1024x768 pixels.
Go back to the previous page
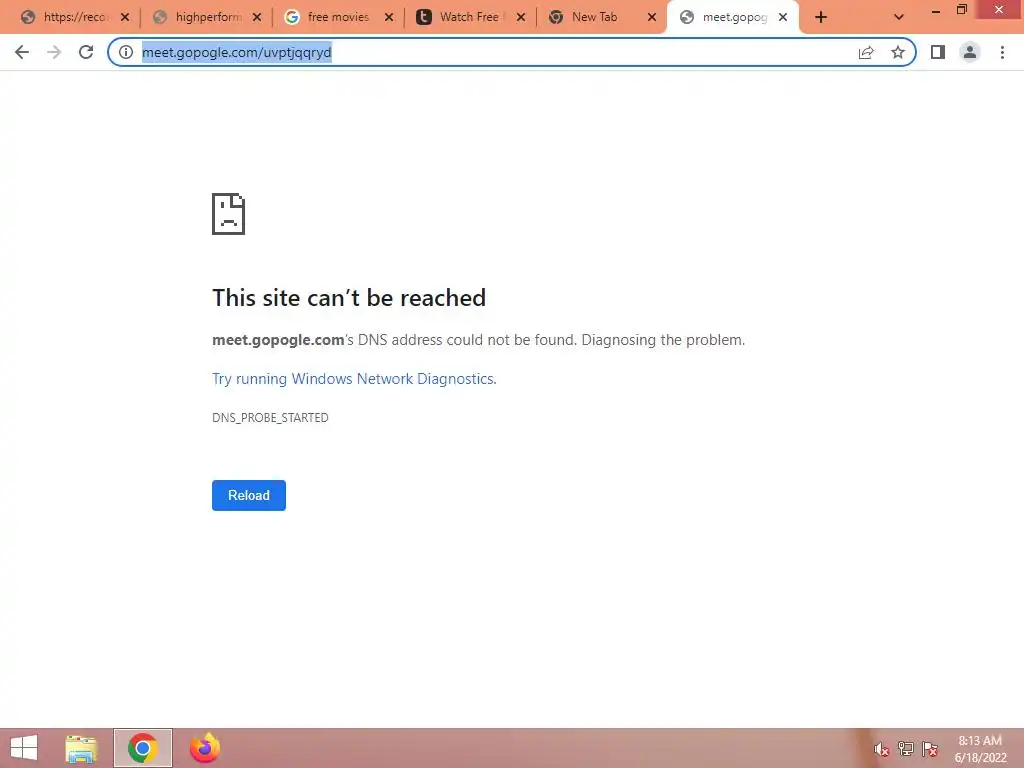(22, 52)
